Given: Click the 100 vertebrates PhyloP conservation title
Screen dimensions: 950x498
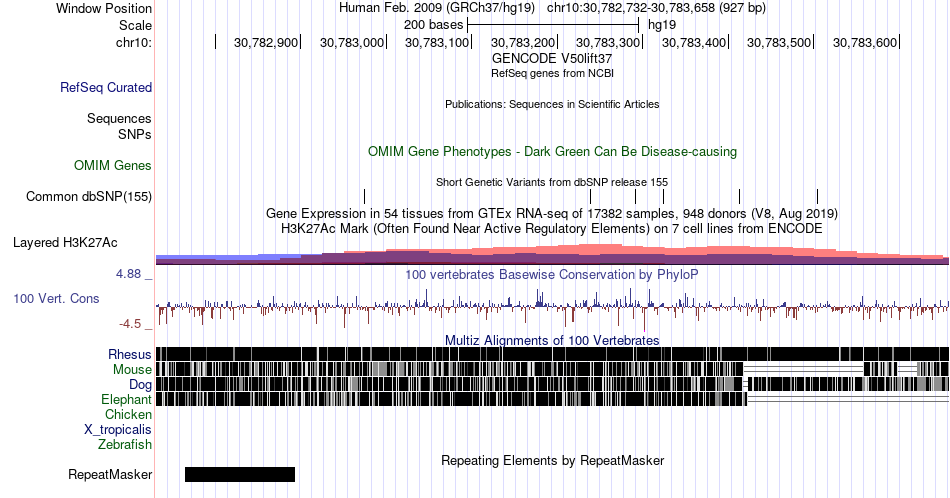Looking at the screenshot, I should 552,274.
